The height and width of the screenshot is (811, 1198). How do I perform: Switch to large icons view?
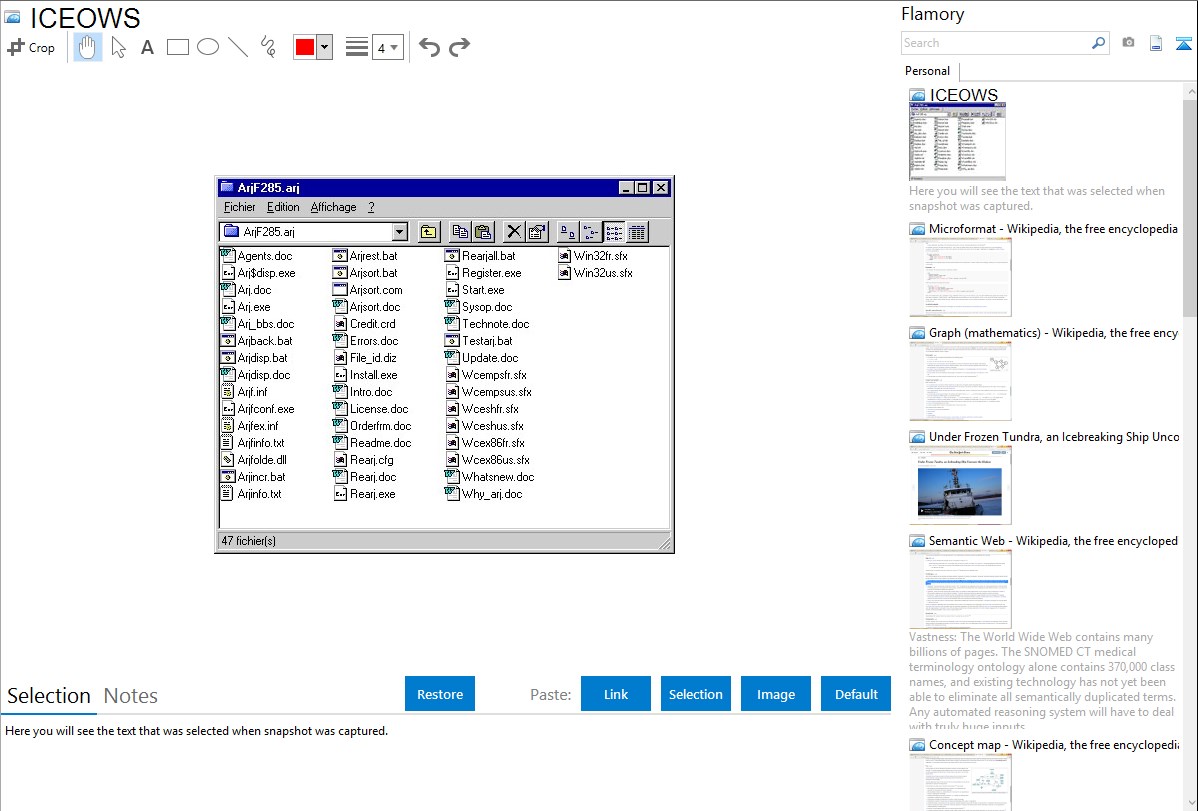click(x=568, y=232)
